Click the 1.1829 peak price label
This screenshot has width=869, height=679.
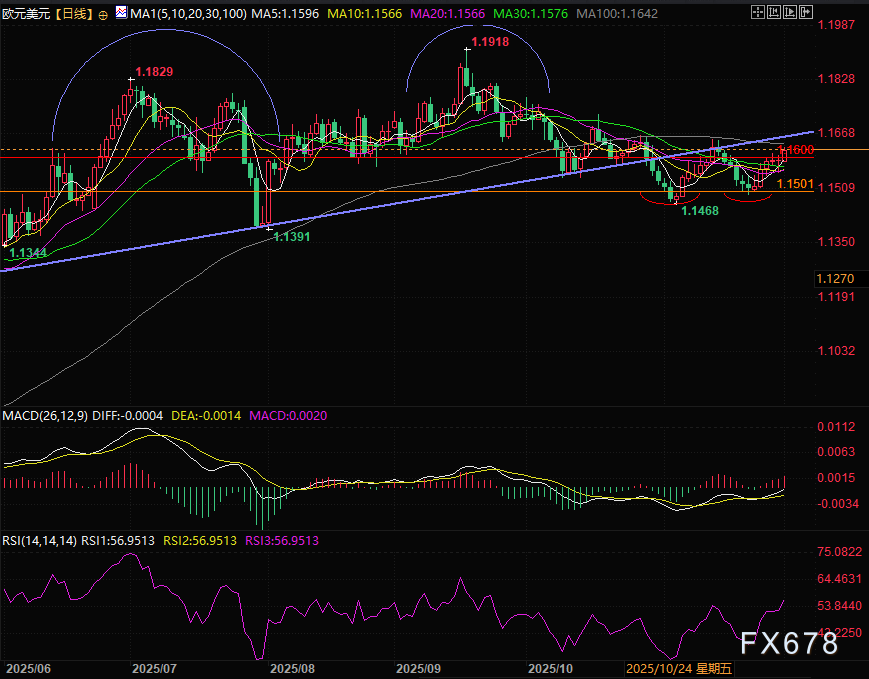pyautogui.click(x=153, y=72)
